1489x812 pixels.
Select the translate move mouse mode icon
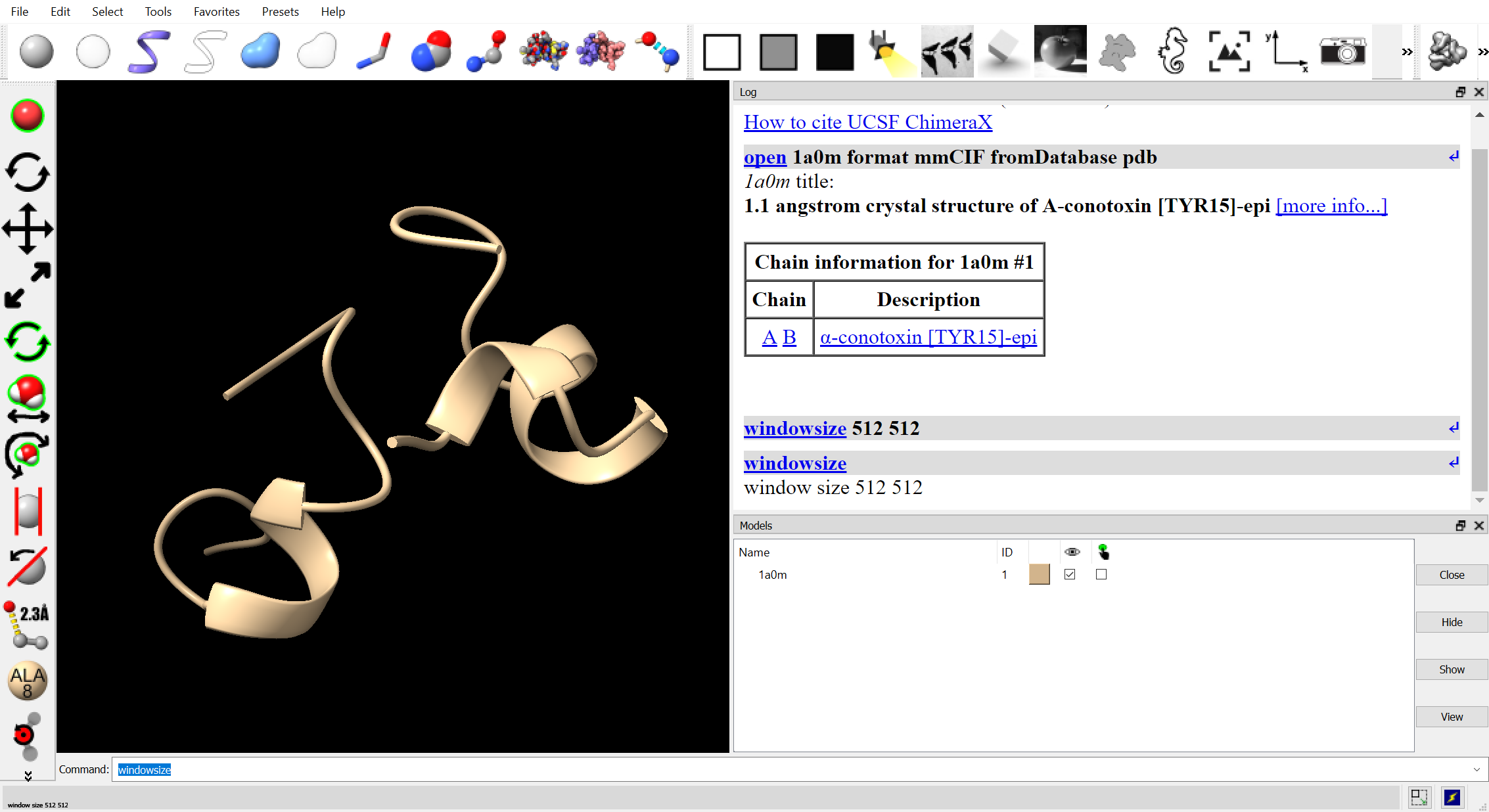[28, 229]
